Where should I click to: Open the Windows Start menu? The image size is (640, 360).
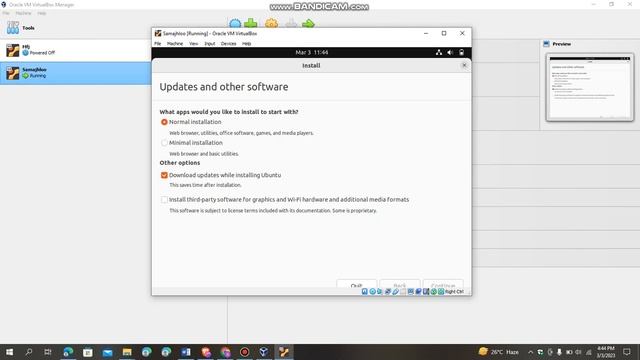click(9, 352)
